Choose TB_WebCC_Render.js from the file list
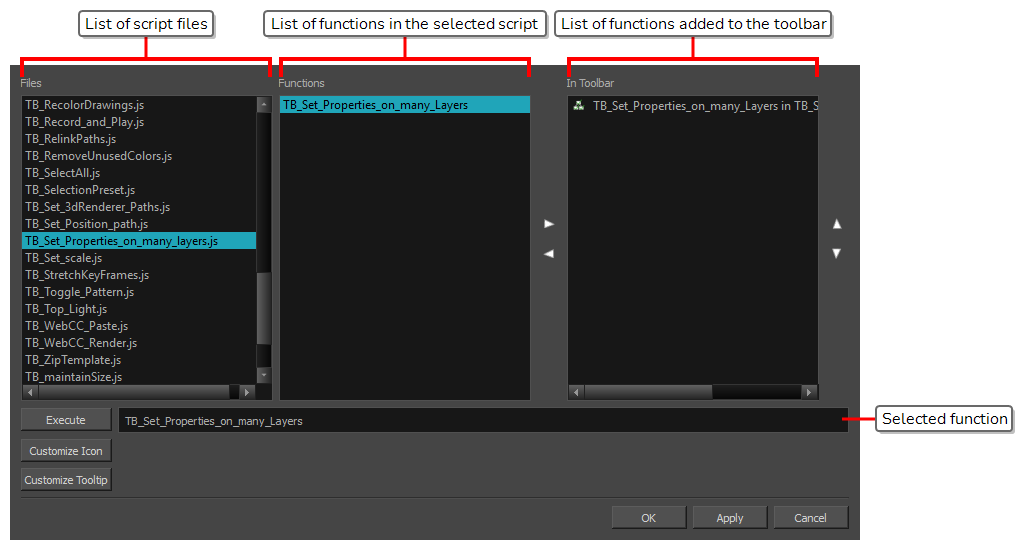 (x=81, y=343)
